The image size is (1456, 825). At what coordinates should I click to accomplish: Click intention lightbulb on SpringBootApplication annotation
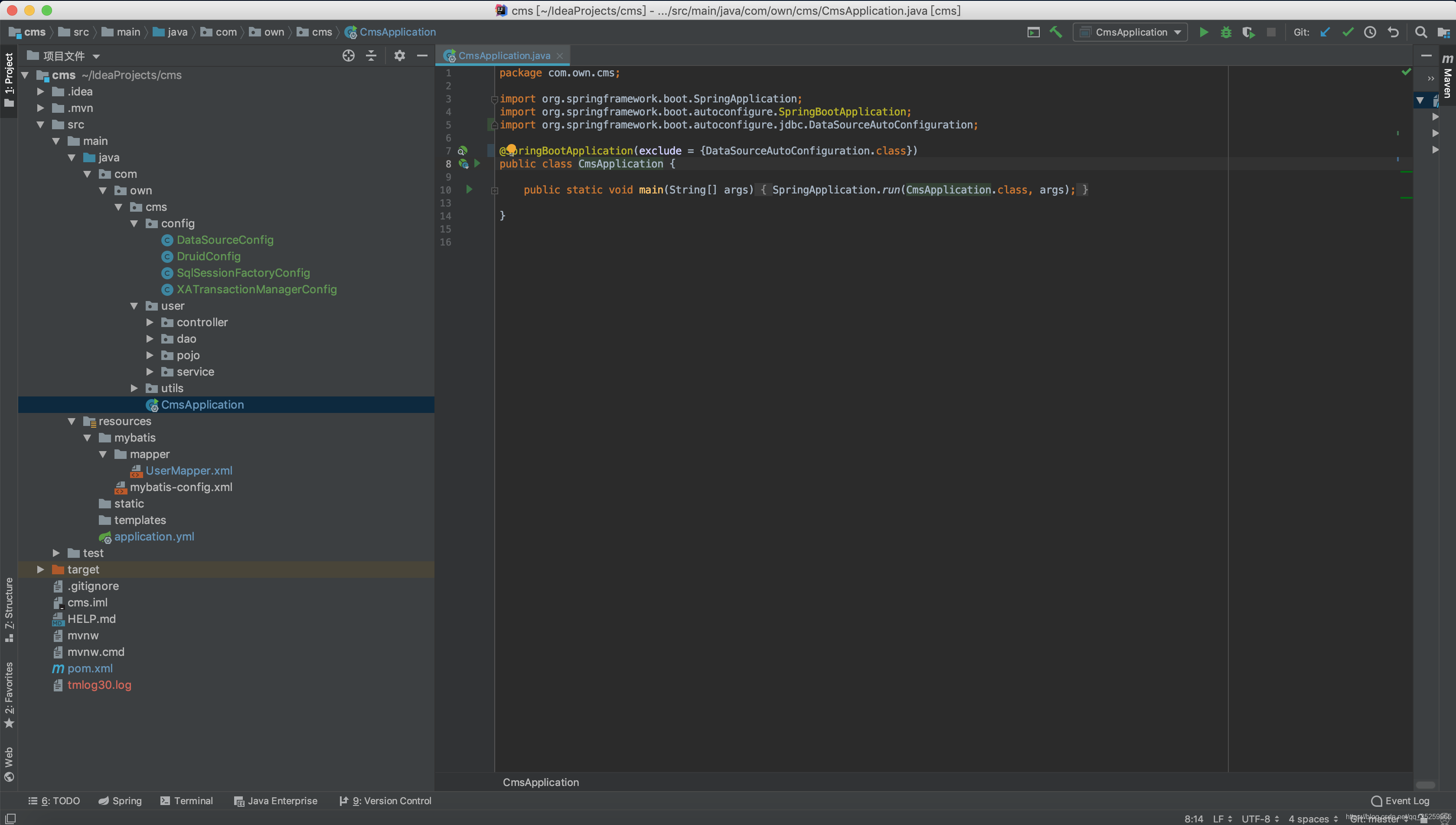point(511,149)
